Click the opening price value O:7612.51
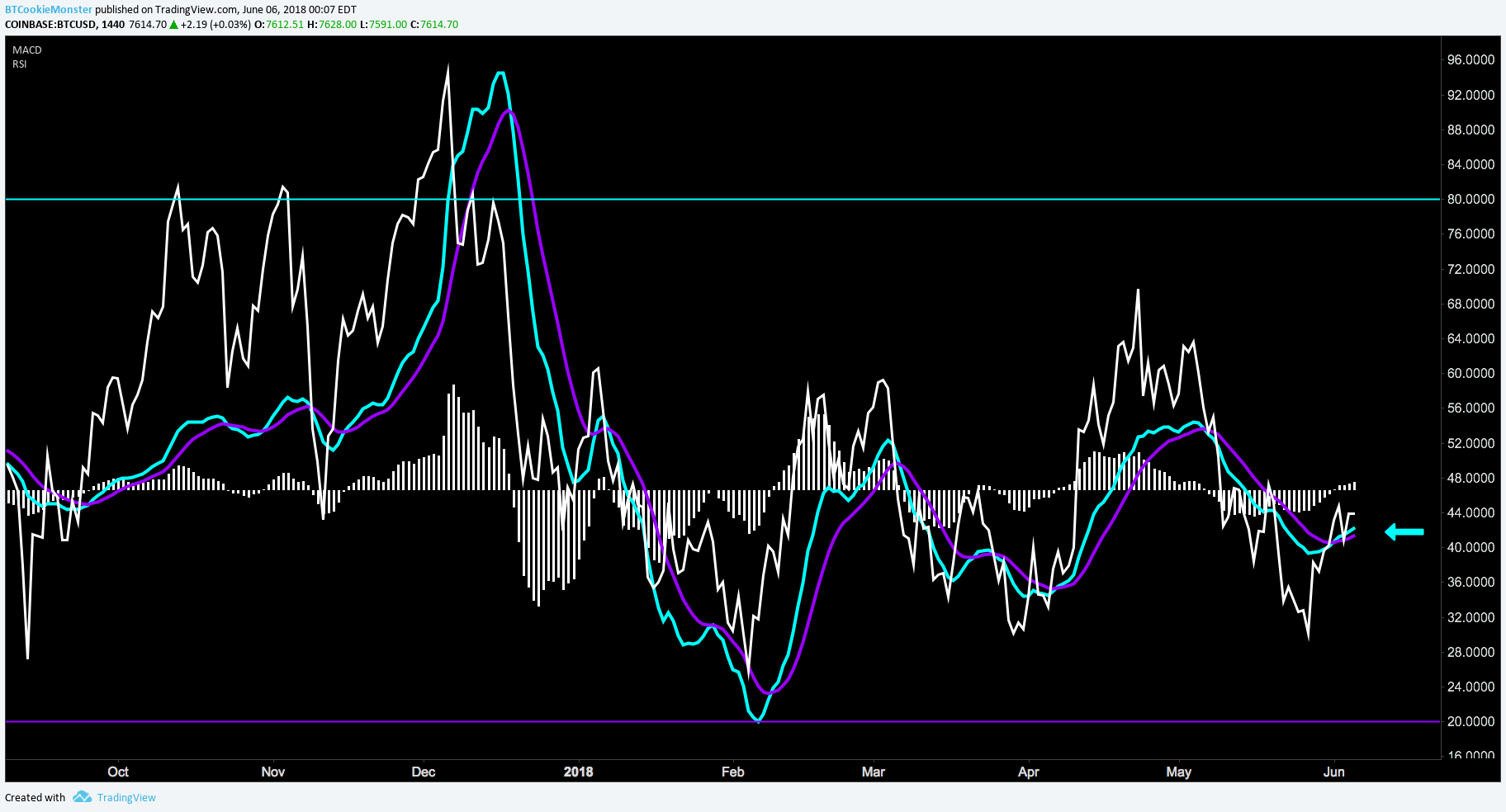Screen dimensions: 1506x812 pyautogui.click(x=279, y=25)
